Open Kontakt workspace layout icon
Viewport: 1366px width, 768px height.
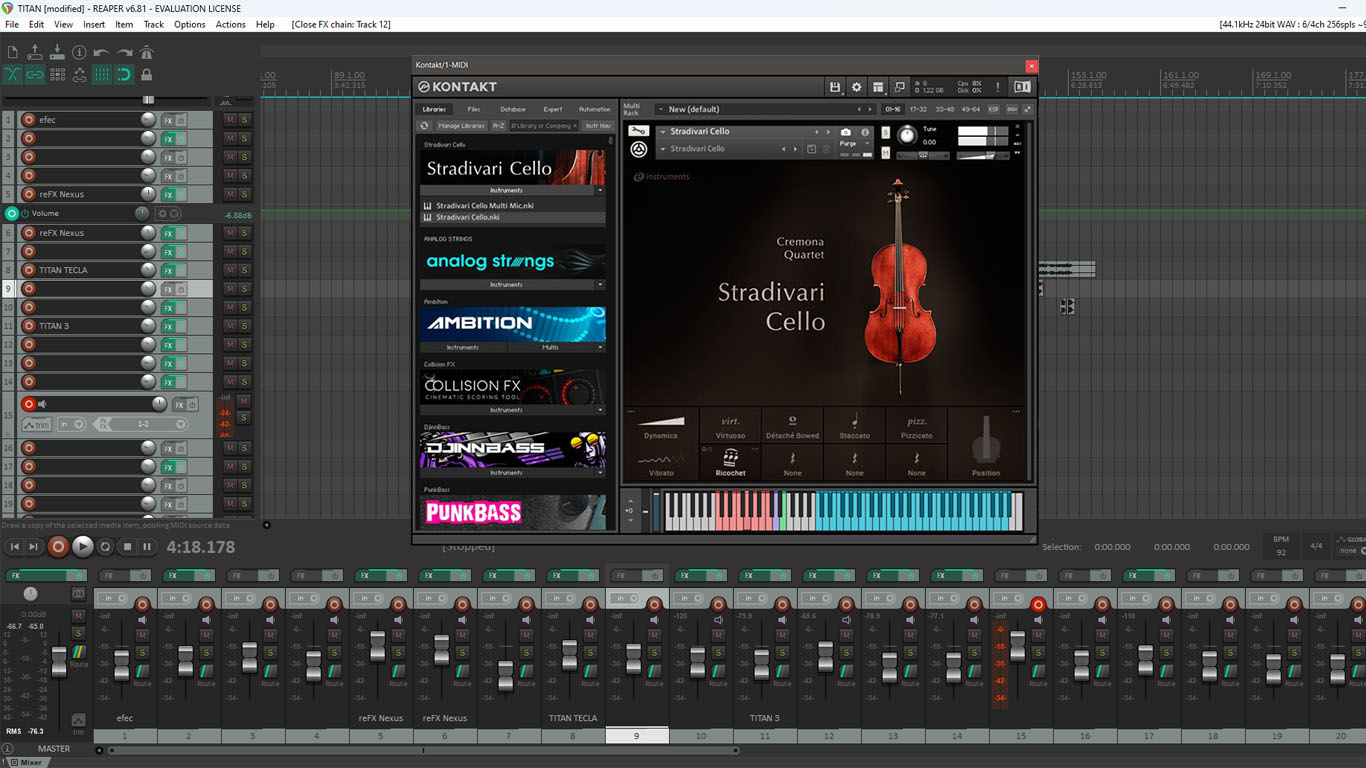click(x=878, y=87)
